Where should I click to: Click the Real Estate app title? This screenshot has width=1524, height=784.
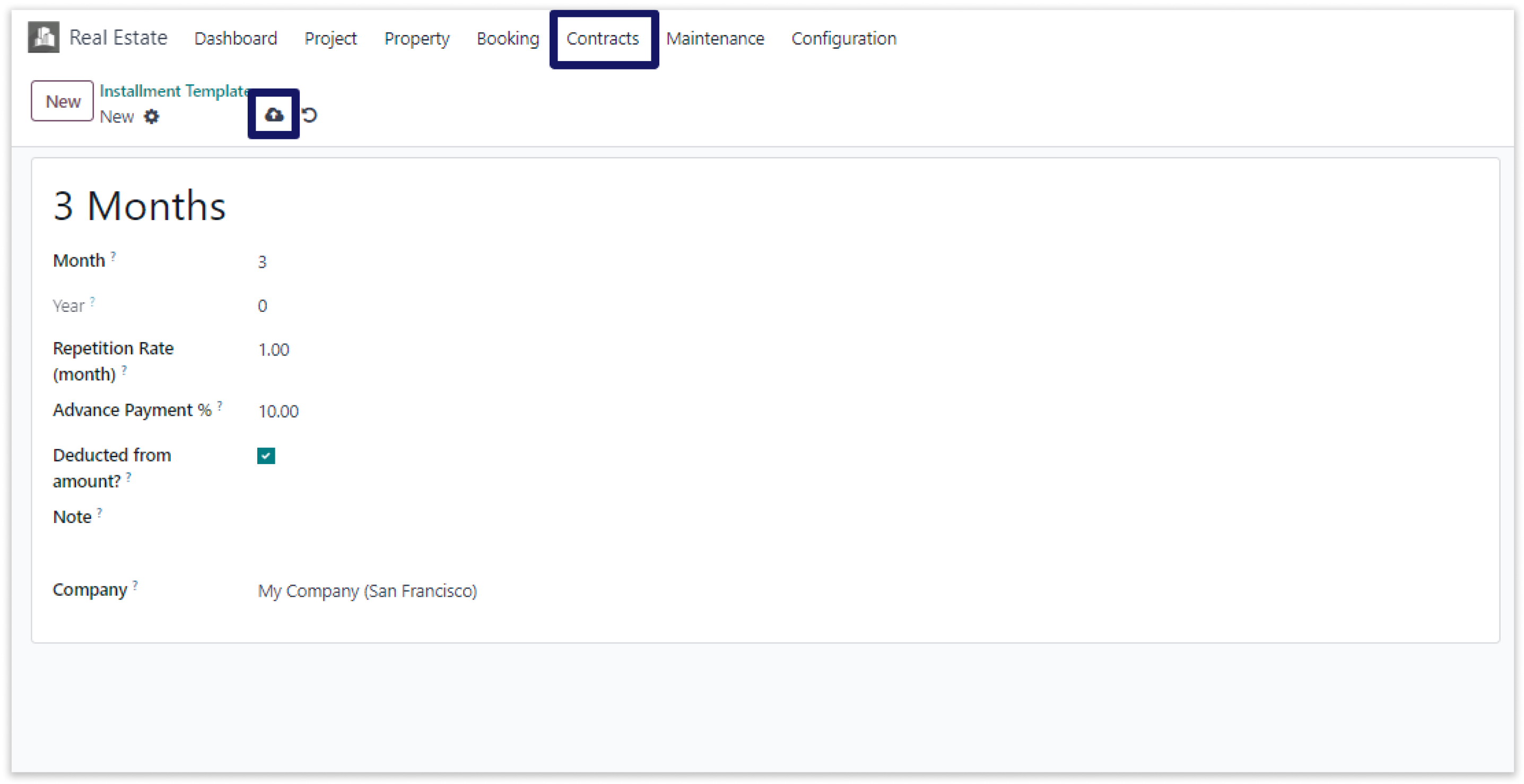(x=118, y=37)
